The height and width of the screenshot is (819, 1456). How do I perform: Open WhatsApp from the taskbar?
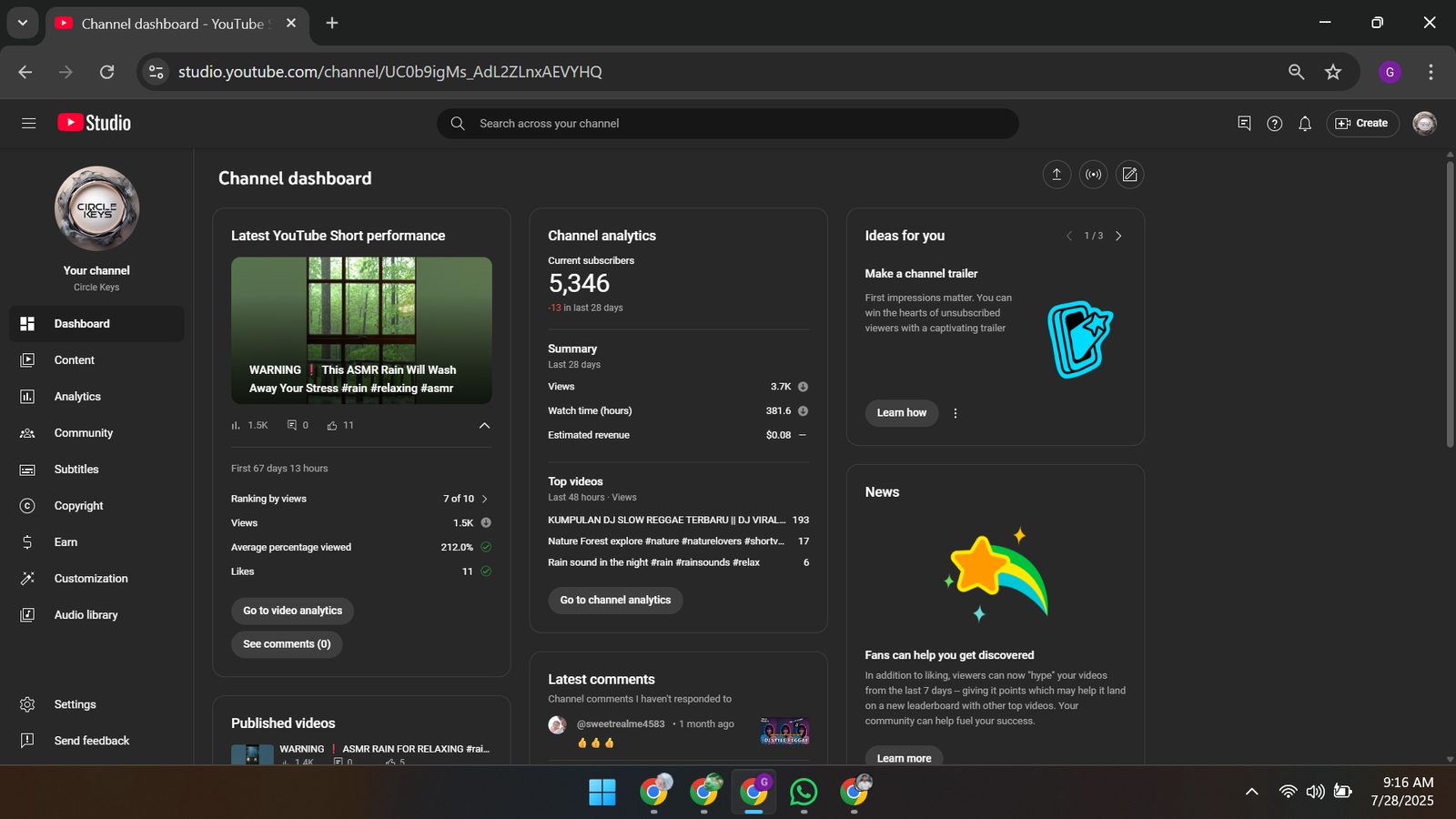pos(804,793)
